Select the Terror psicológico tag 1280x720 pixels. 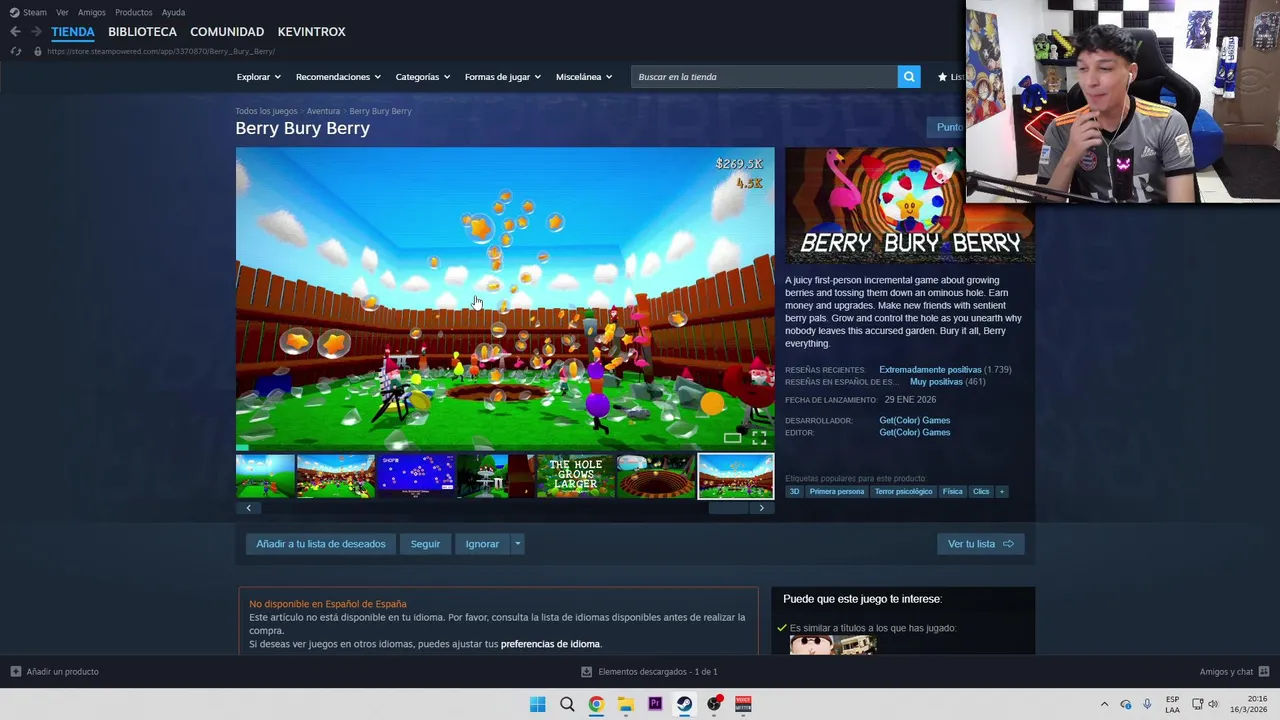coord(903,492)
